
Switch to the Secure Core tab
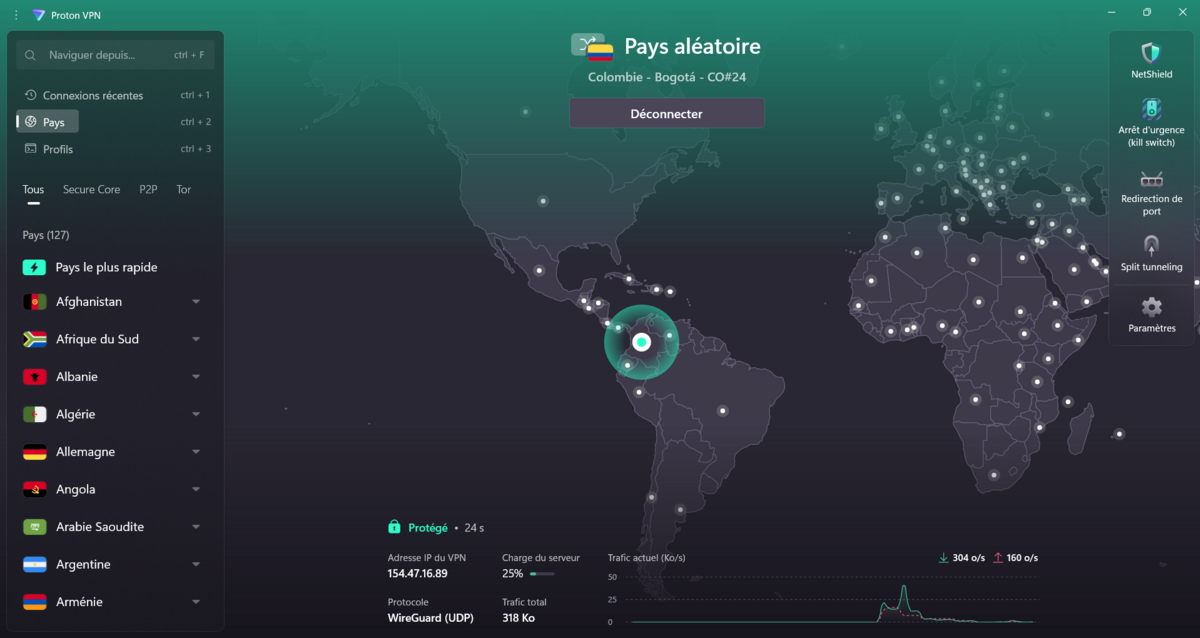[91, 189]
